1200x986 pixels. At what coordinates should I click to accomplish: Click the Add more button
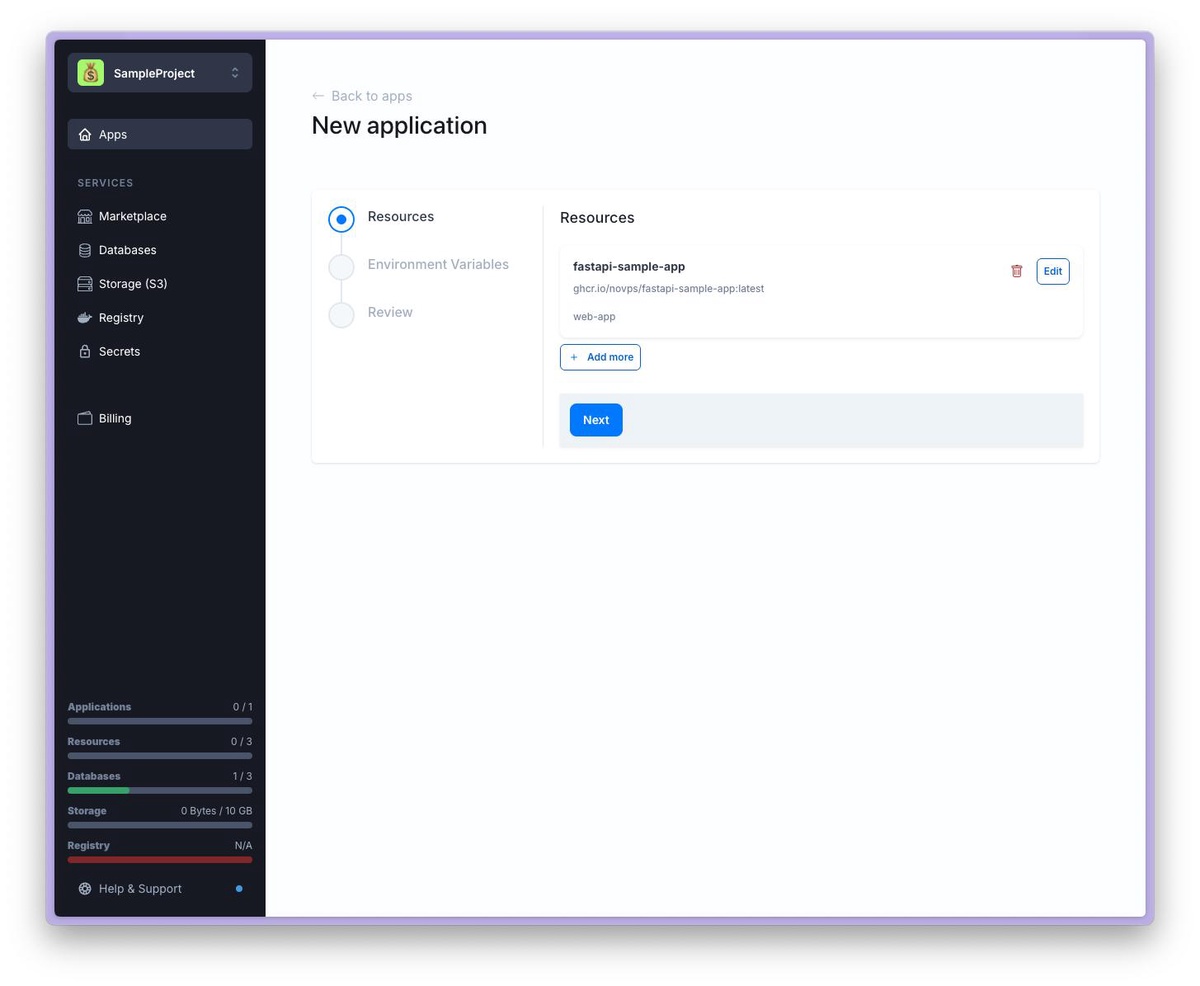[x=600, y=357]
